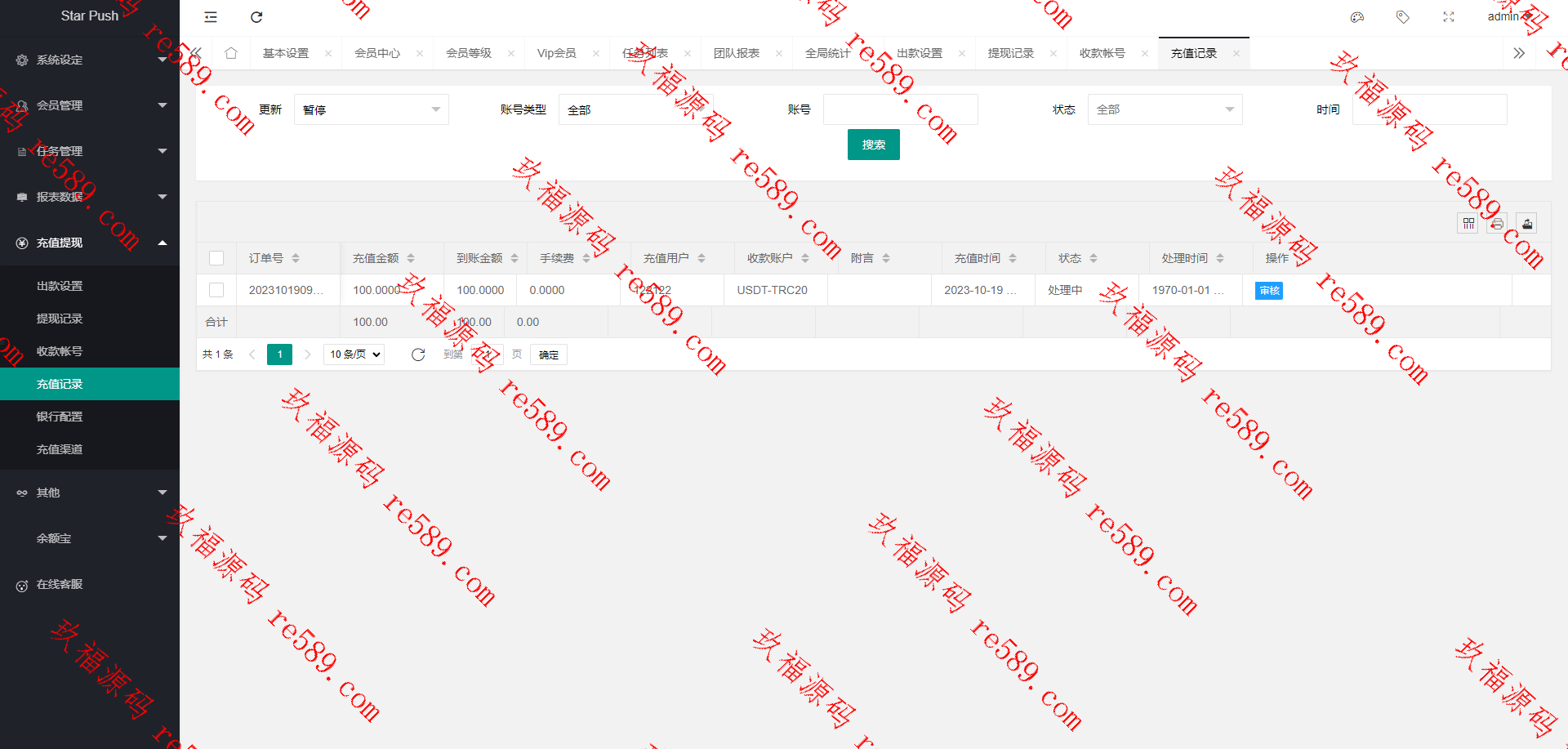
Task: Close the 会员中心 tab
Action: point(420,53)
